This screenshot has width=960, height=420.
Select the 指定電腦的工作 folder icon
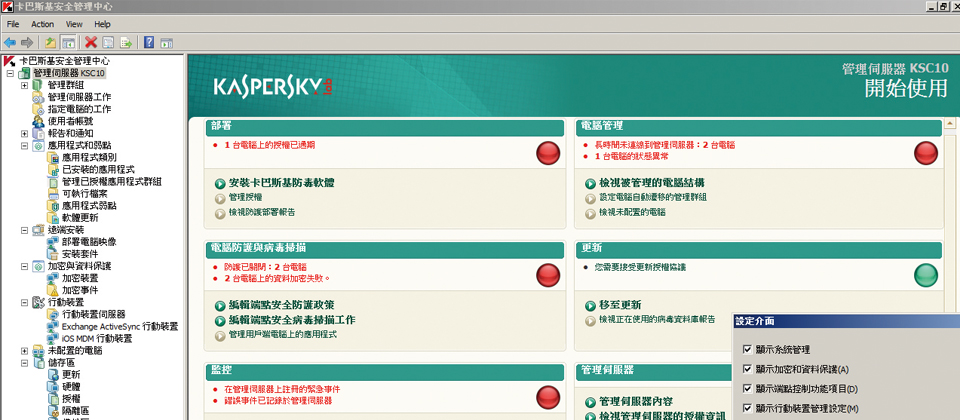pyautogui.click(x=38, y=109)
